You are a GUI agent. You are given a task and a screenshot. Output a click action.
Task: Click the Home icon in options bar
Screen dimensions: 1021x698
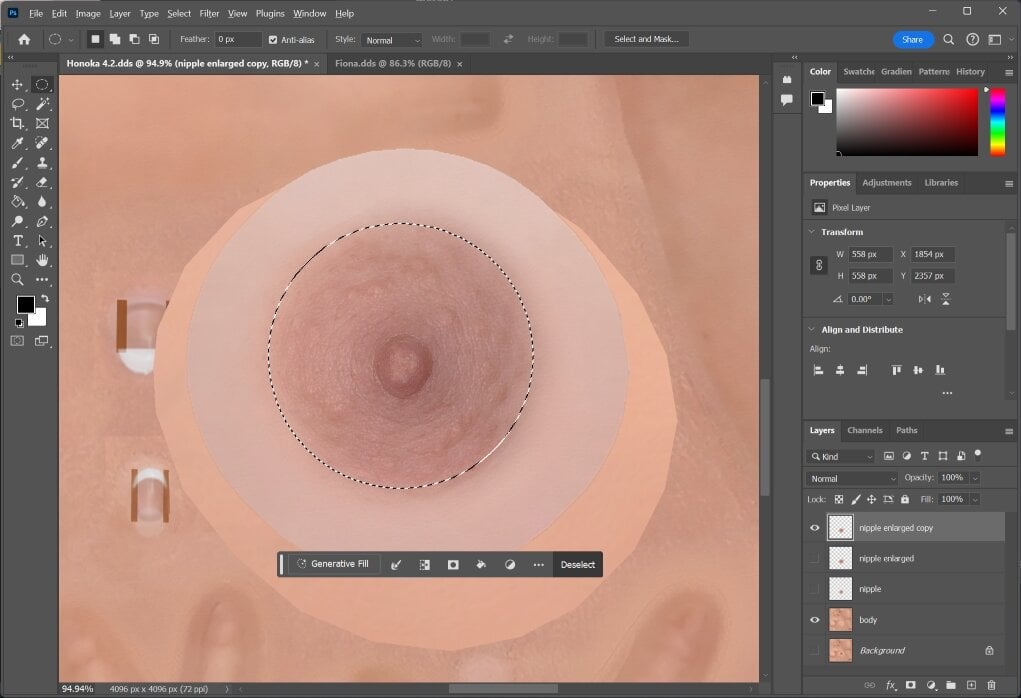pos(24,39)
